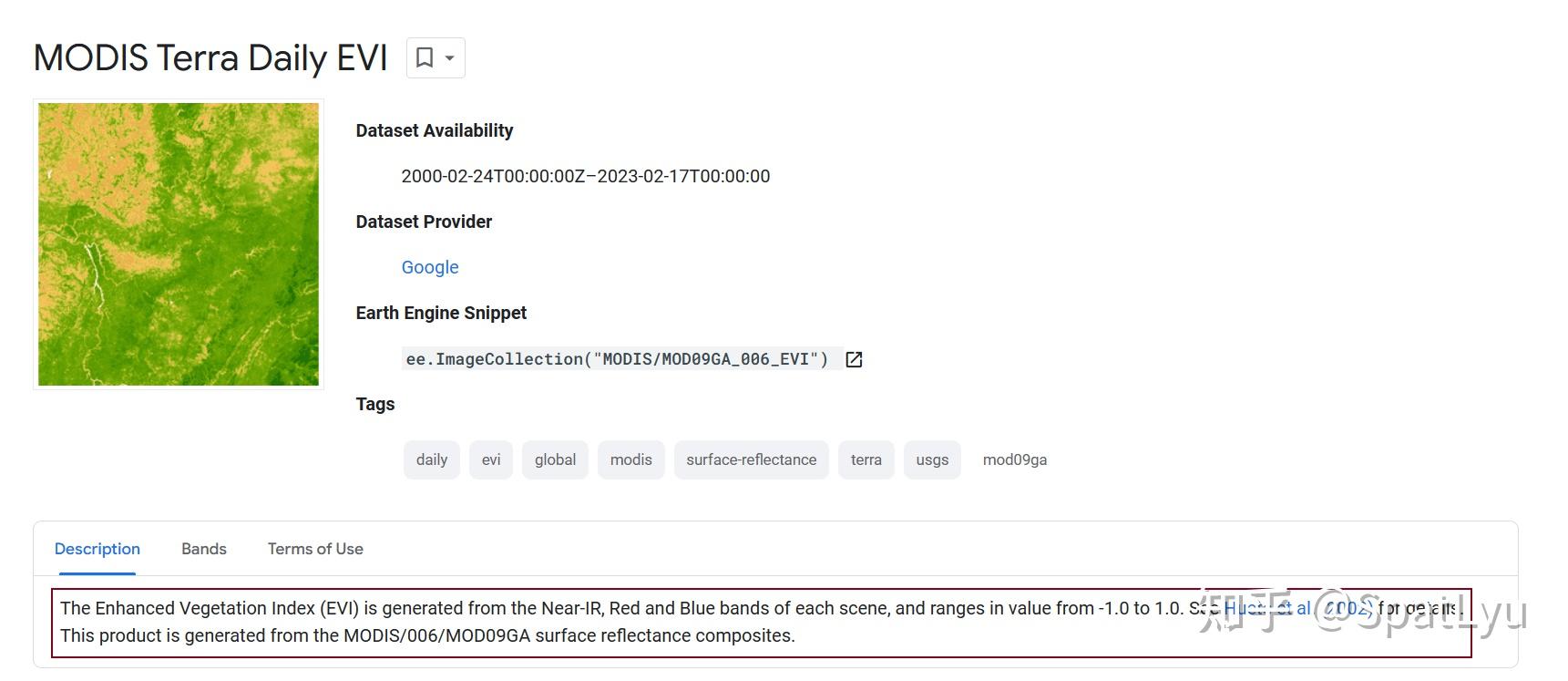This screenshot has width=1568, height=681.
Task: Open the snippet in Code Editor icon
Action: (854, 359)
